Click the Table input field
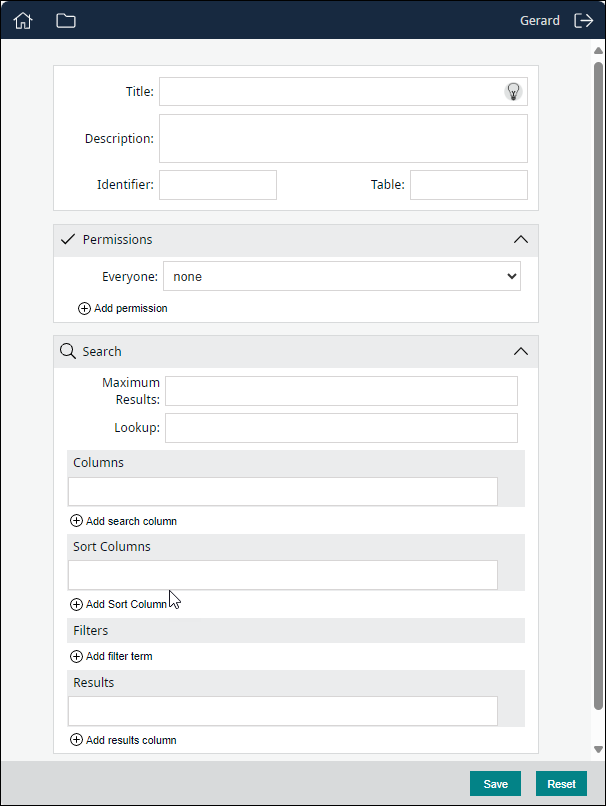The width and height of the screenshot is (606, 806). [x=468, y=185]
